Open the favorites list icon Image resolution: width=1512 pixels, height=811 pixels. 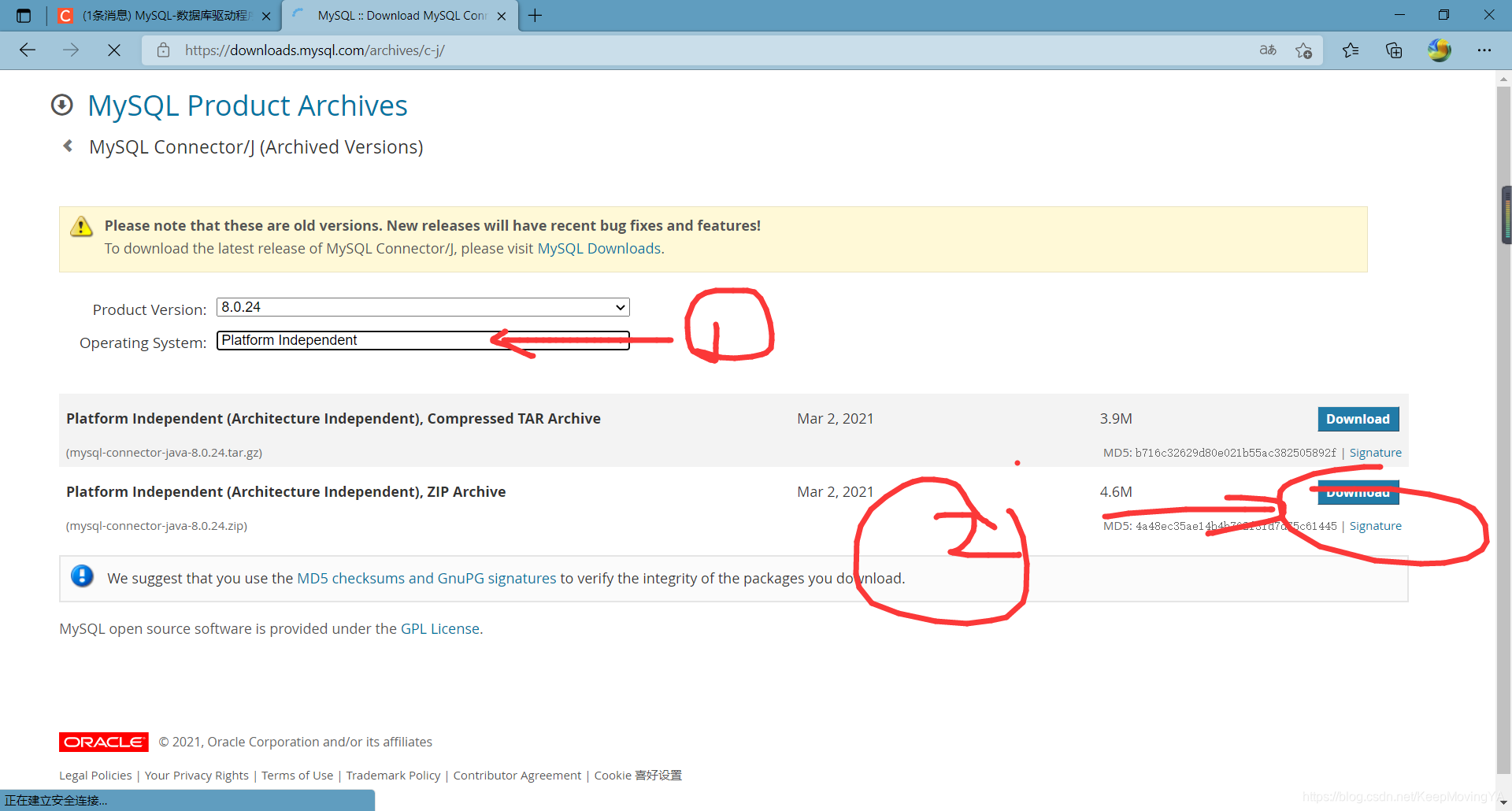1351,50
